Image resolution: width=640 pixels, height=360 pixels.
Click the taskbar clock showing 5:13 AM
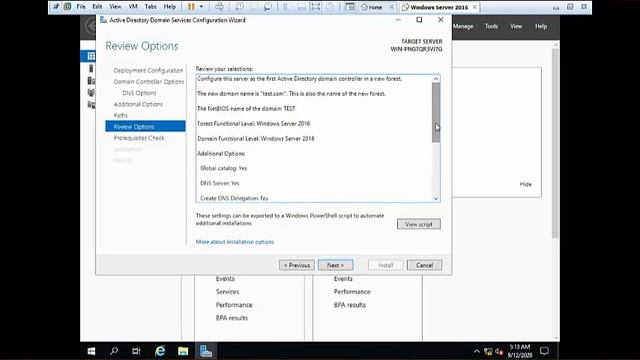(x=520, y=351)
